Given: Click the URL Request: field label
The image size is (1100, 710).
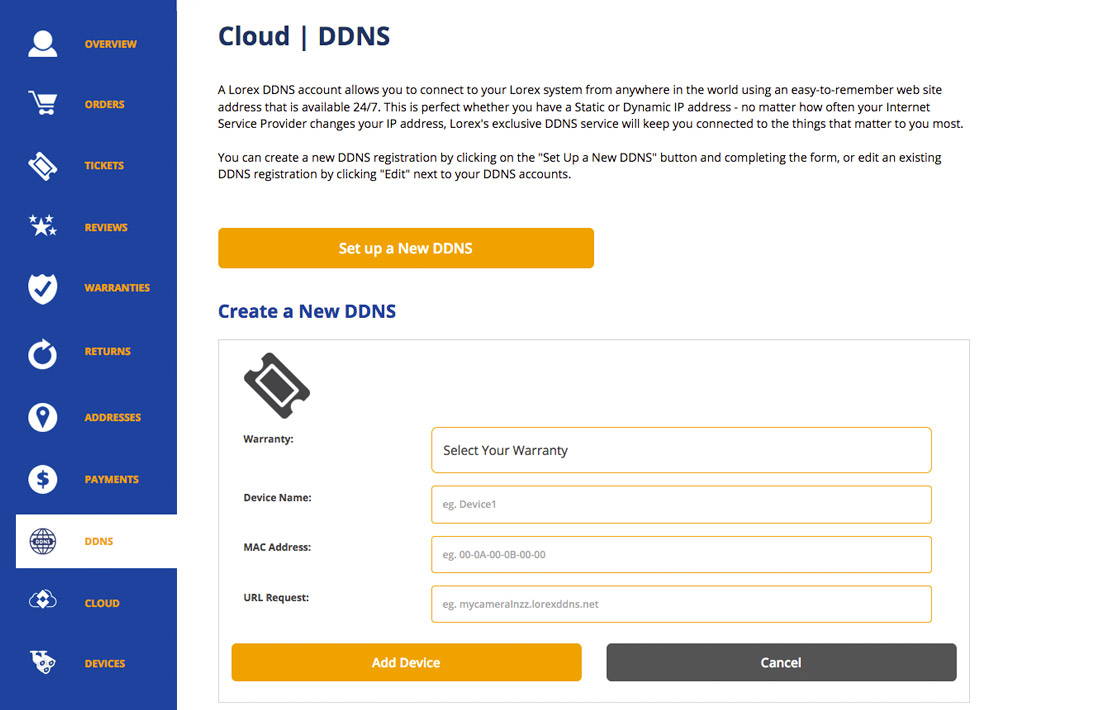Looking at the screenshot, I should tap(276, 598).
